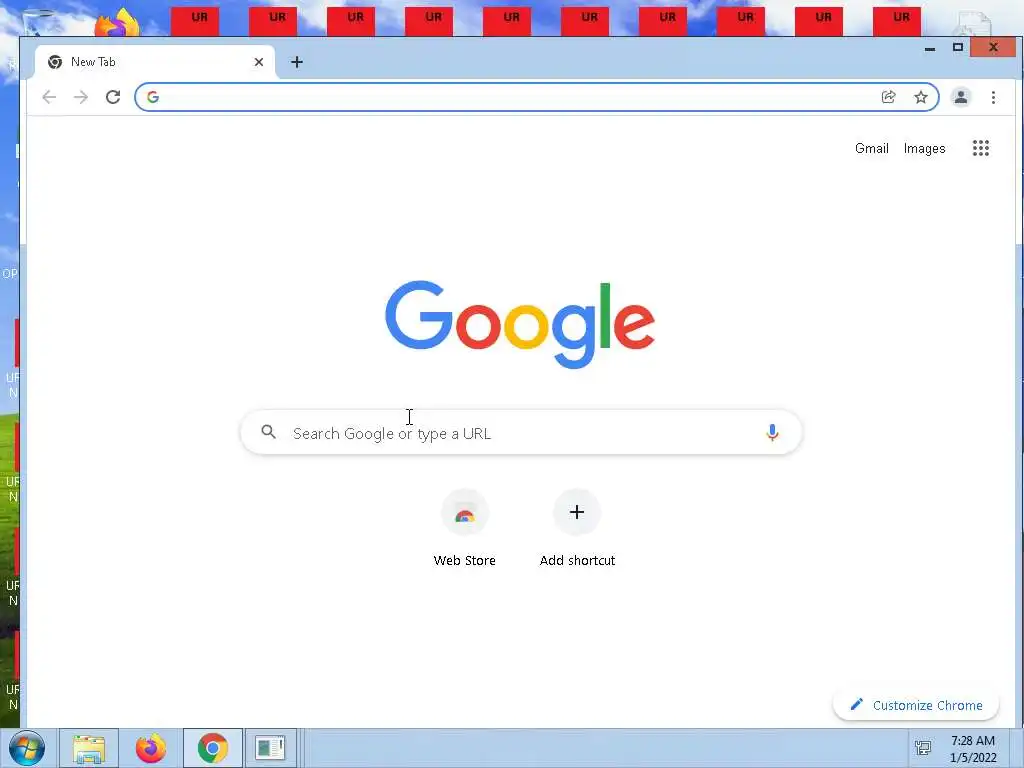Select the New Tab tab
The image size is (1024, 768).
[155, 62]
